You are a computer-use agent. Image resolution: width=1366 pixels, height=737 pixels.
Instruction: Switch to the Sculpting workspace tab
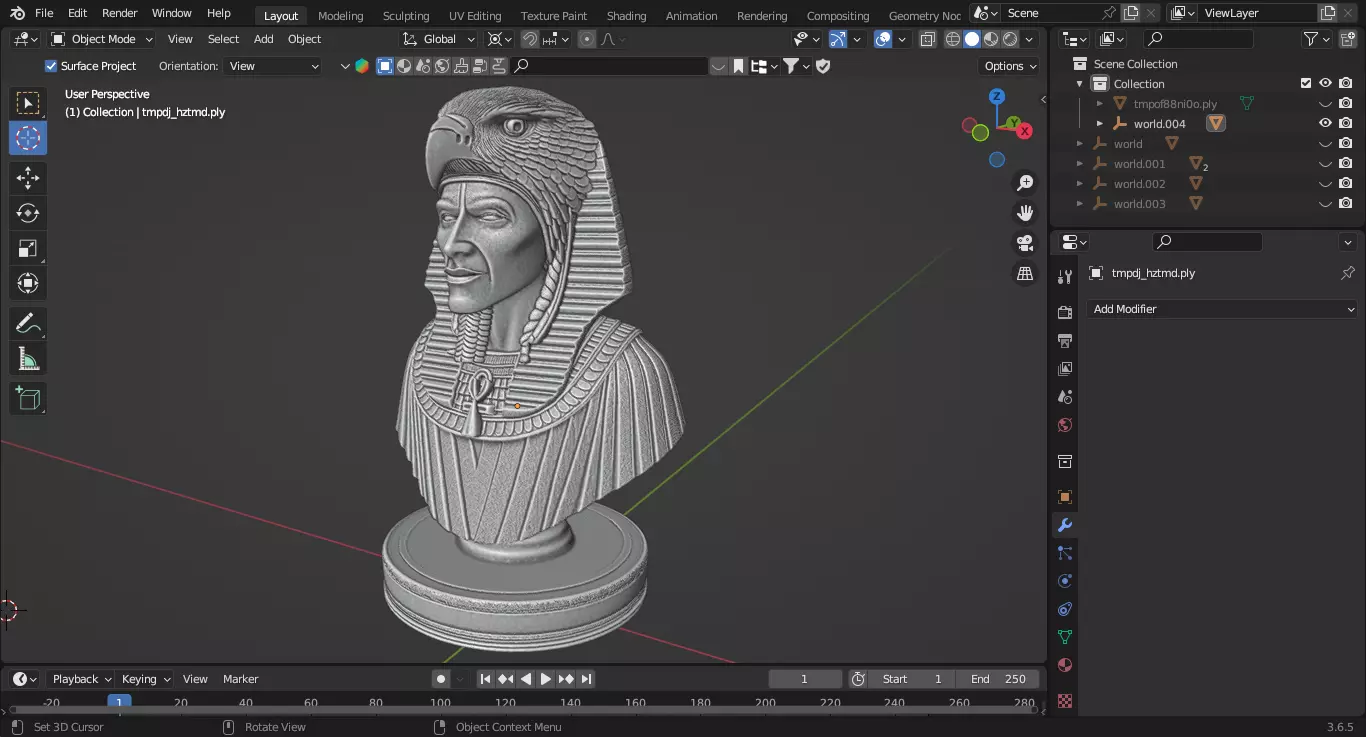[x=406, y=15]
